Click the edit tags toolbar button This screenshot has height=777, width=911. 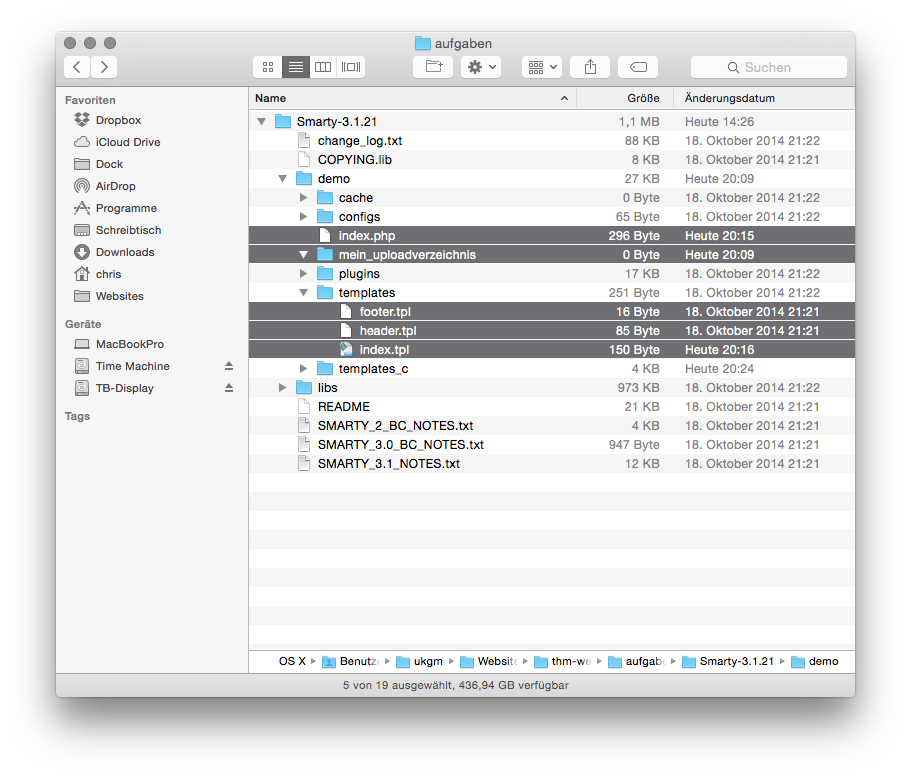(x=638, y=67)
